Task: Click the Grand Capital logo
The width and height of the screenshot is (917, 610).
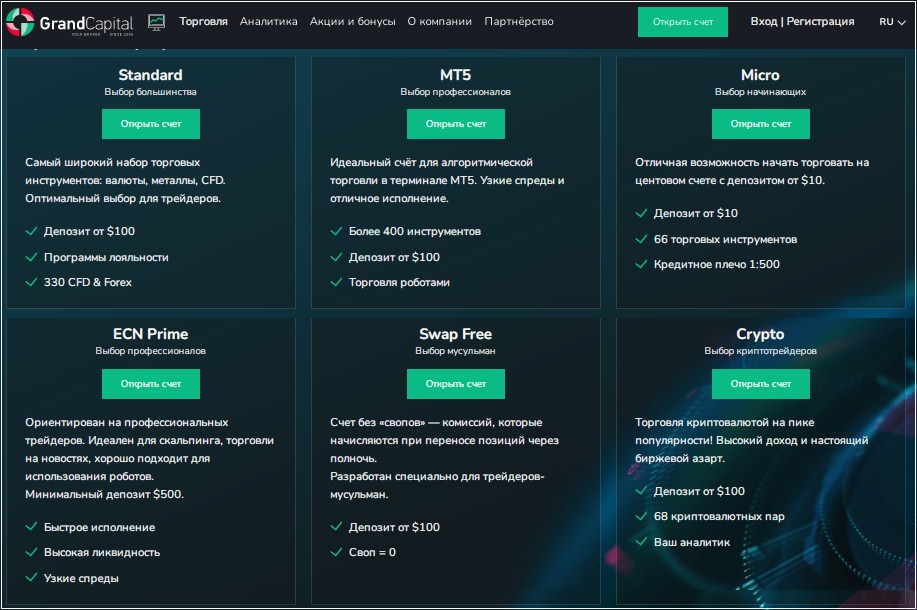Action: (70, 22)
